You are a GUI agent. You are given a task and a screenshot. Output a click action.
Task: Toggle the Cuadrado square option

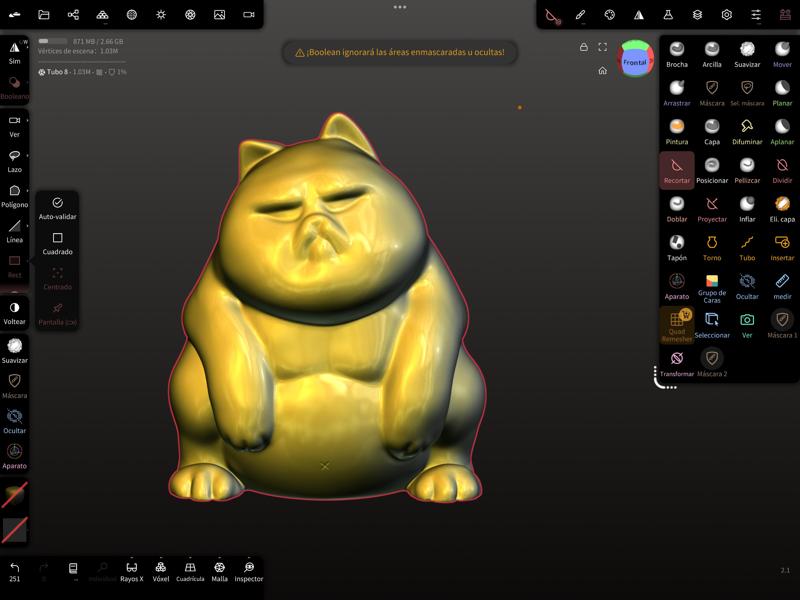coord(57,243)
